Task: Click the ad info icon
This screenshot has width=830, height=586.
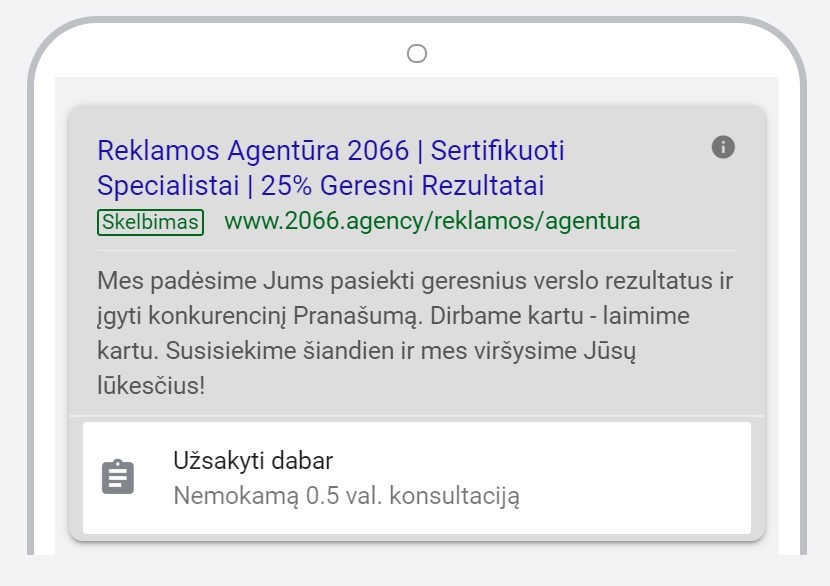Action: [723, 147]
